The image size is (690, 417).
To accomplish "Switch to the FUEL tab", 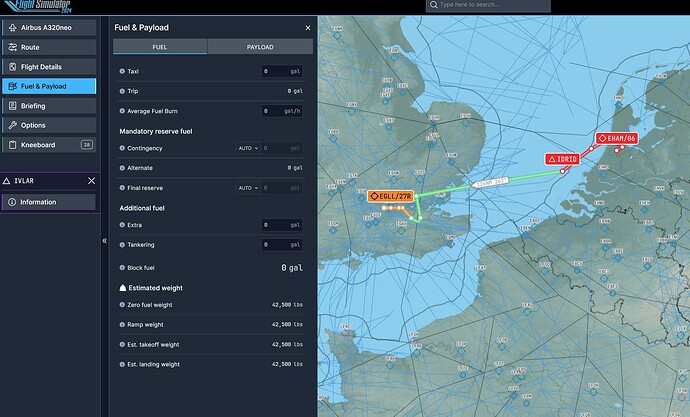I will [x=160, y=47].
